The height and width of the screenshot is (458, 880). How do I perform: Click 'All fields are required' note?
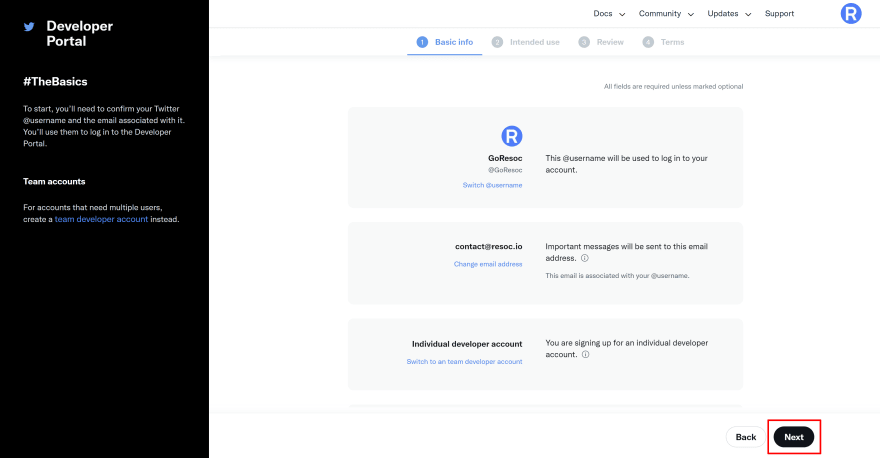[x=673, y=86]
